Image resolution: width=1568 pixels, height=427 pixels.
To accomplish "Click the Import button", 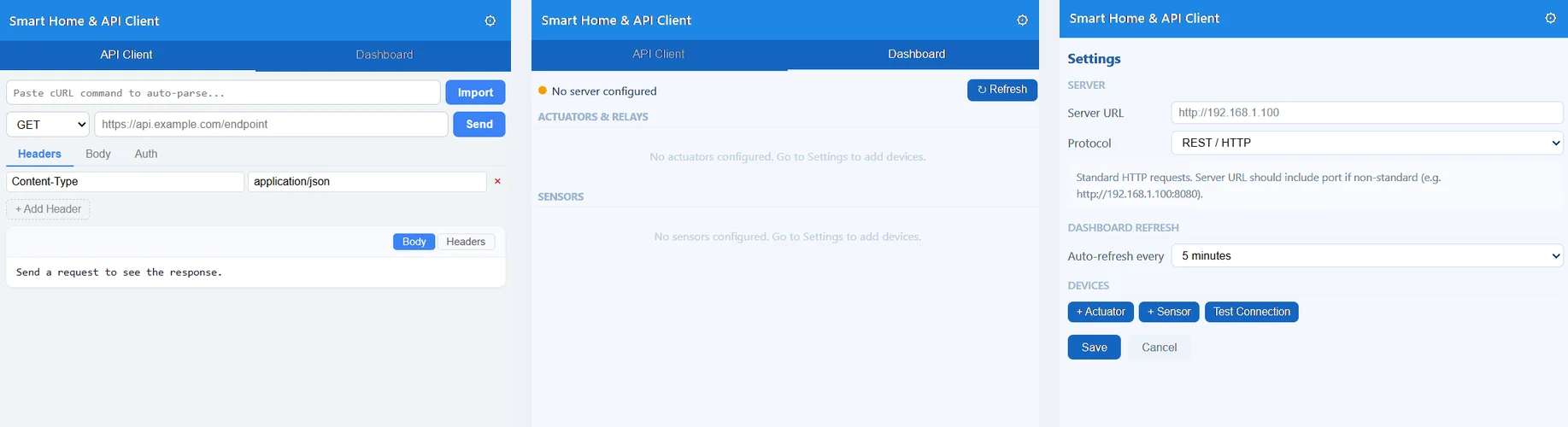I will (475, 92).
